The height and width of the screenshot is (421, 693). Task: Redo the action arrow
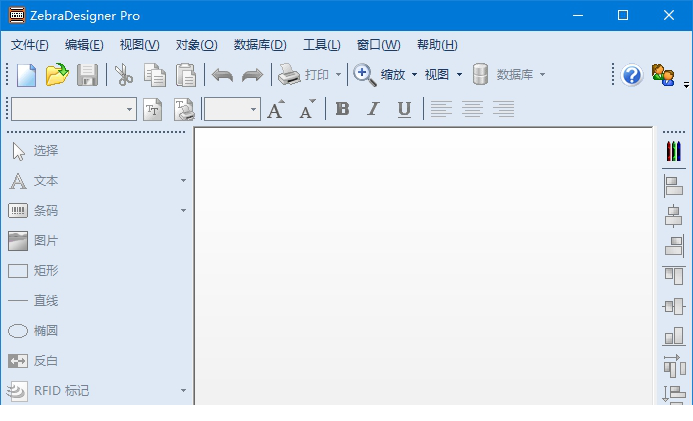pos(252,75)
